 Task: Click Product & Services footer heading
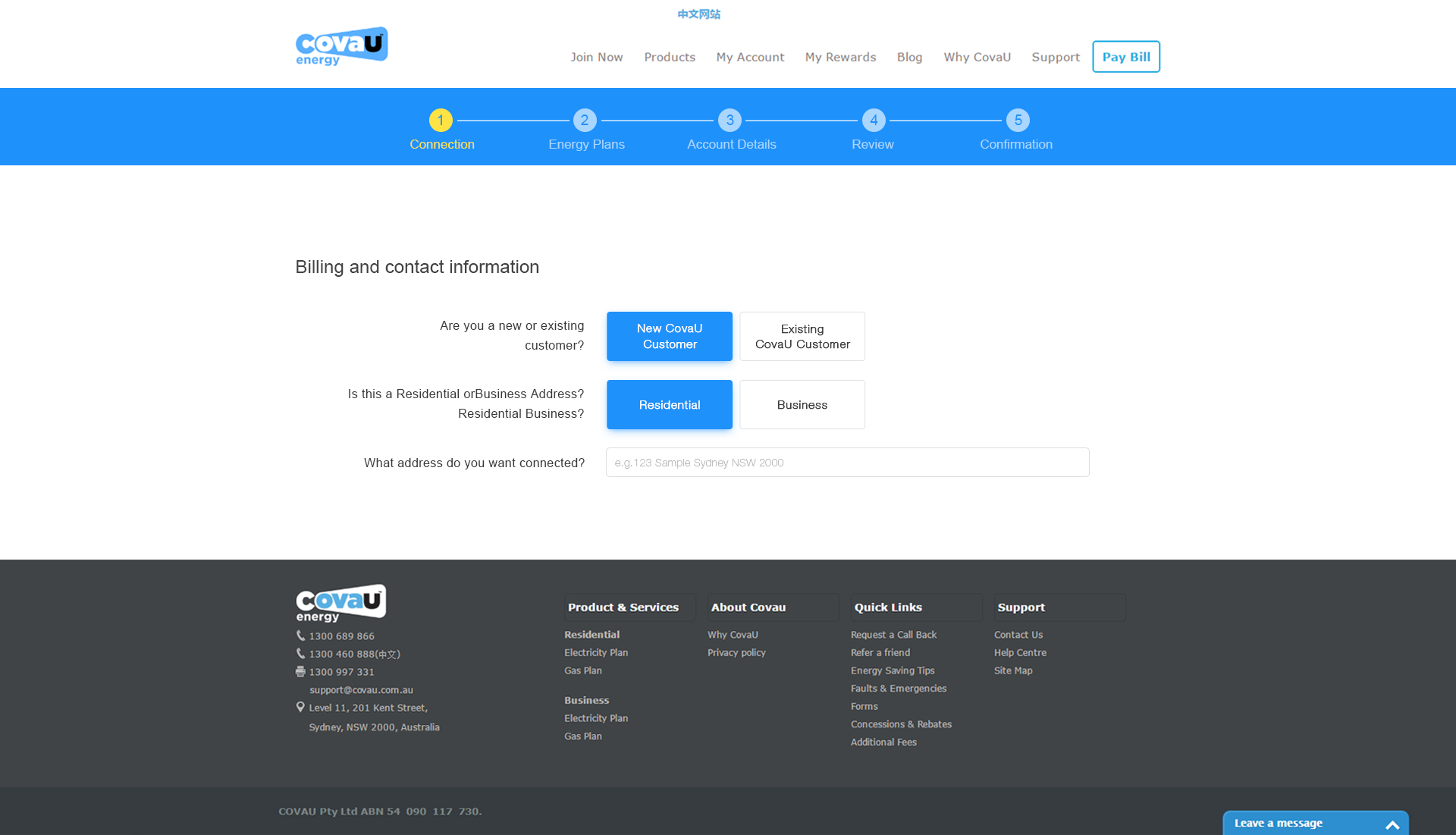pyautogui.click(x=623, y=607)
